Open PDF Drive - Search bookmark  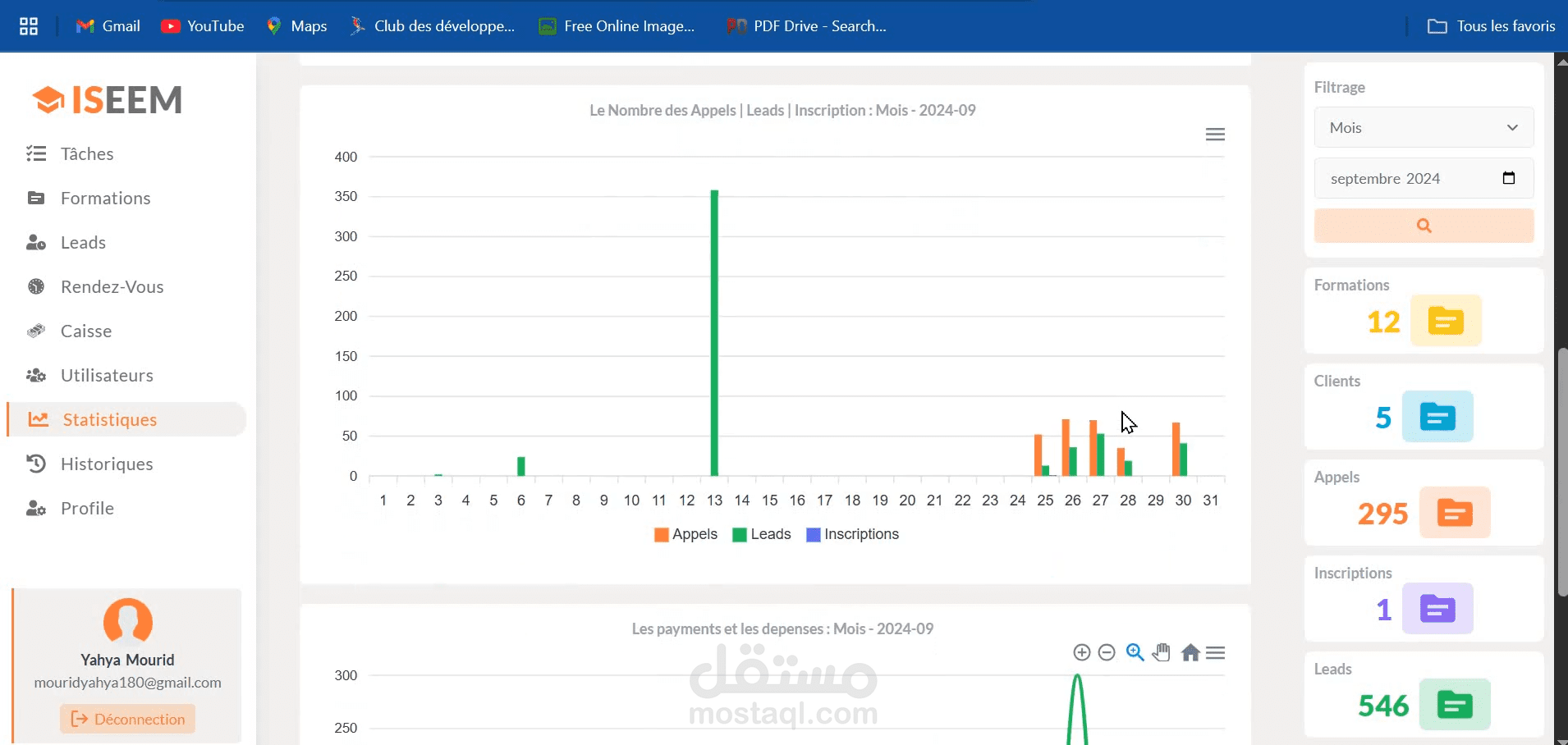click(806, 26)
